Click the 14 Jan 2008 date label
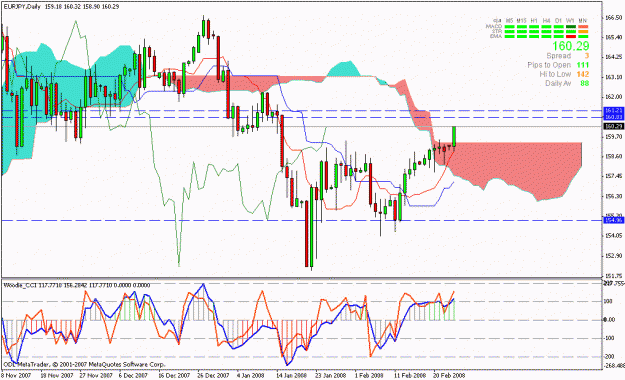The image size is (625, 380). click(292, 376)
